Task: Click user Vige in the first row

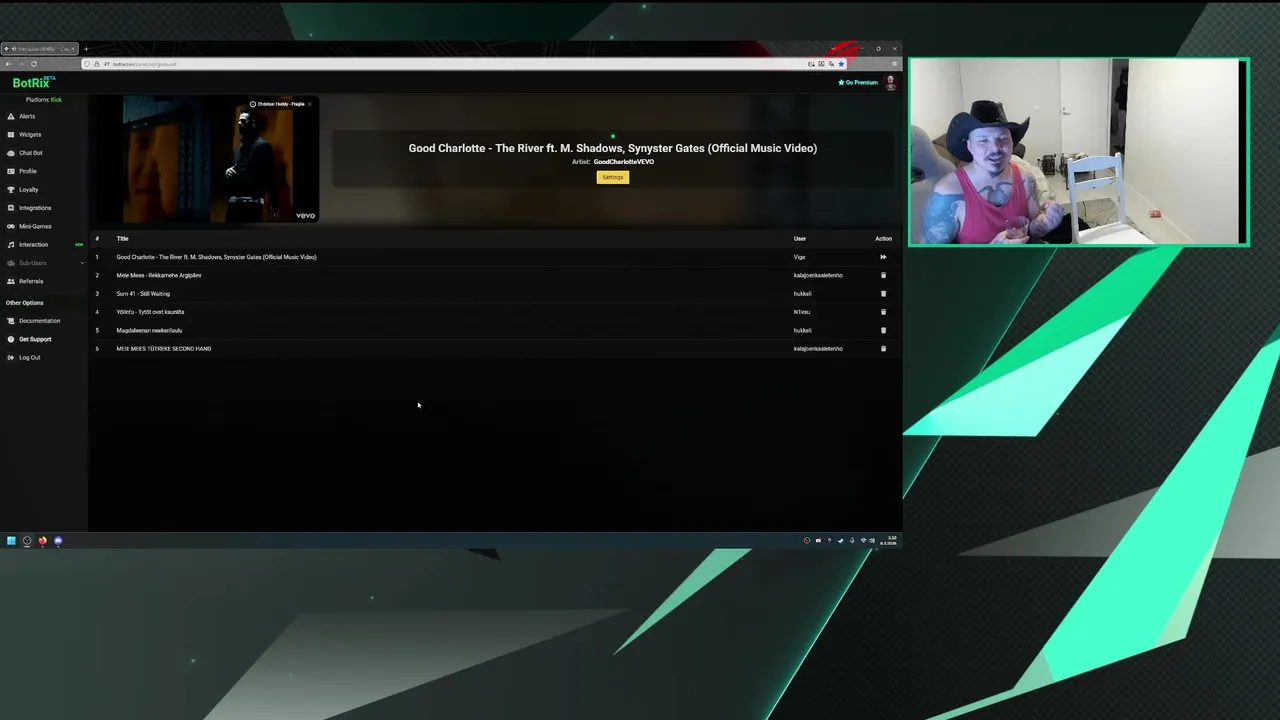Action: 799,257
